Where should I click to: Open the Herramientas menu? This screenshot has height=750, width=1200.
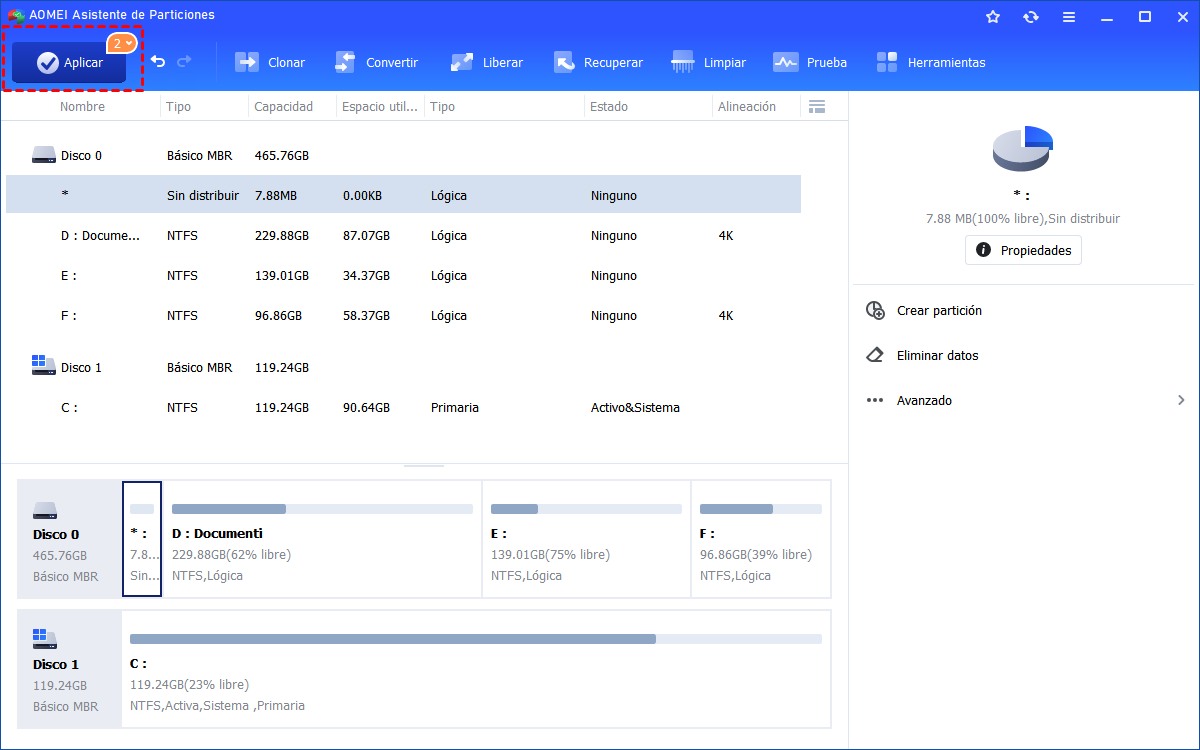pos(930,63)
